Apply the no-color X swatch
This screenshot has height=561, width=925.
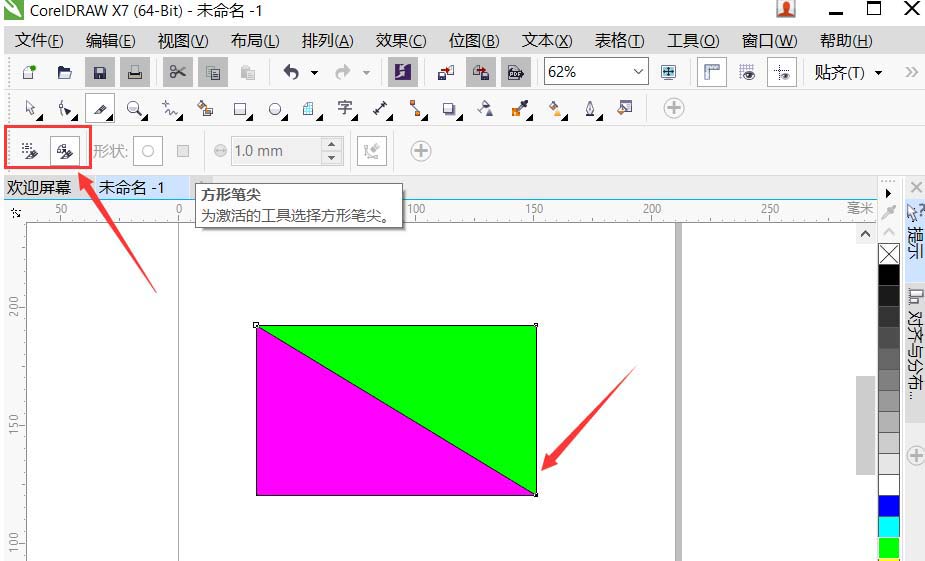tap(889, 254)
